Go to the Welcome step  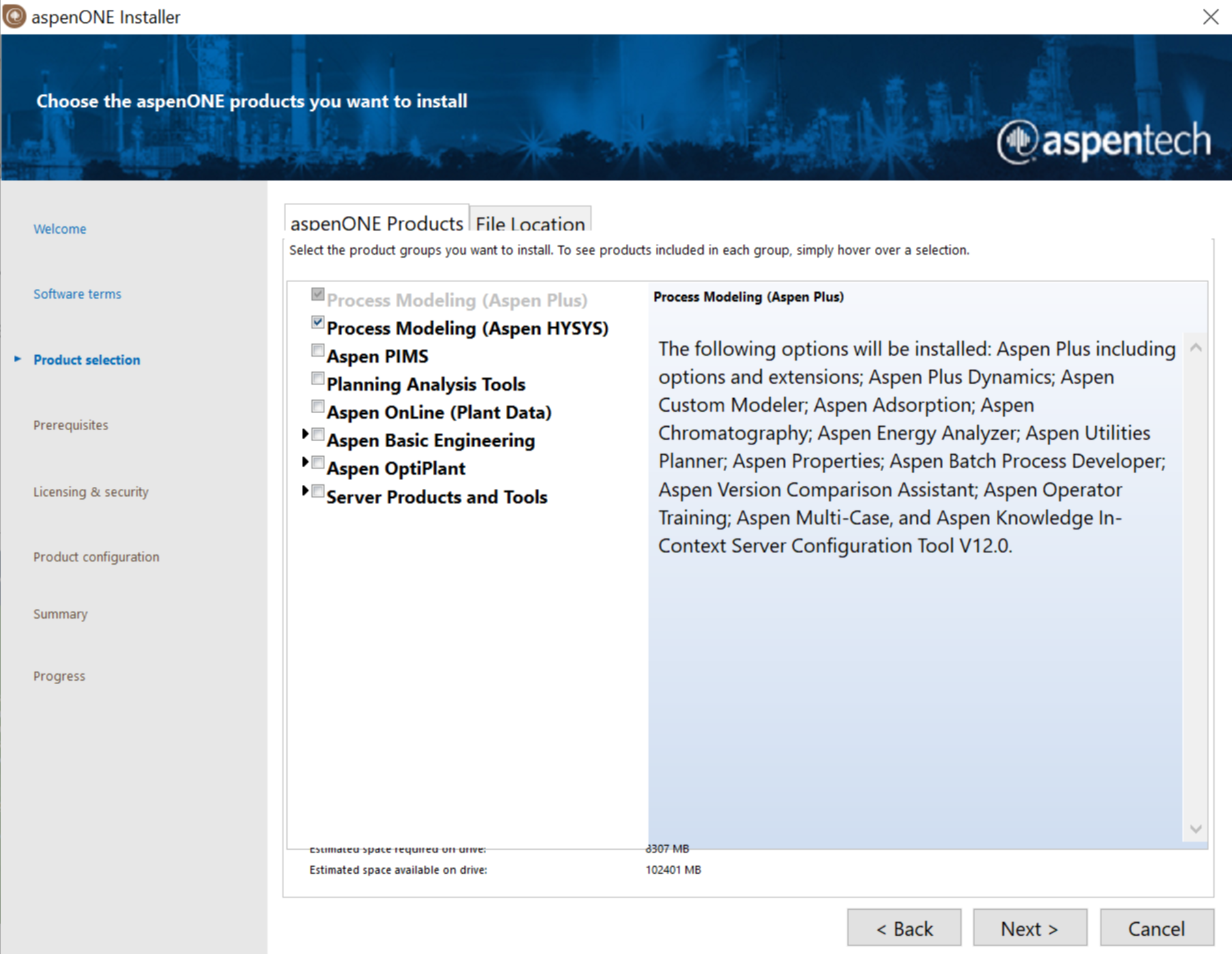[x=60, y=229]
